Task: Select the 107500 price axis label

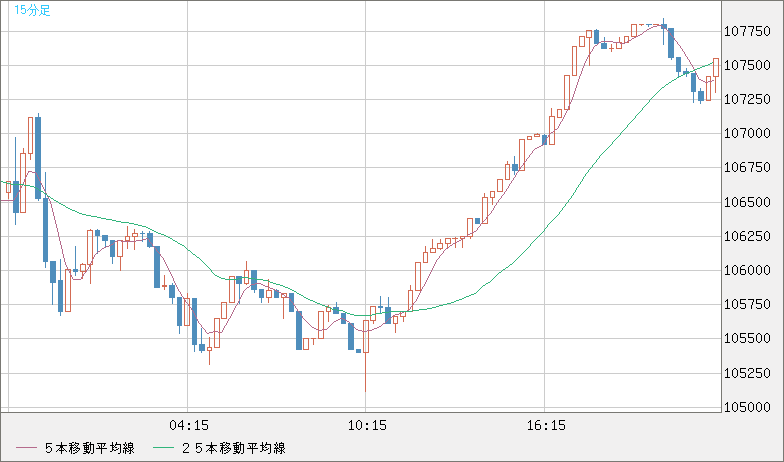Action: 748,66
